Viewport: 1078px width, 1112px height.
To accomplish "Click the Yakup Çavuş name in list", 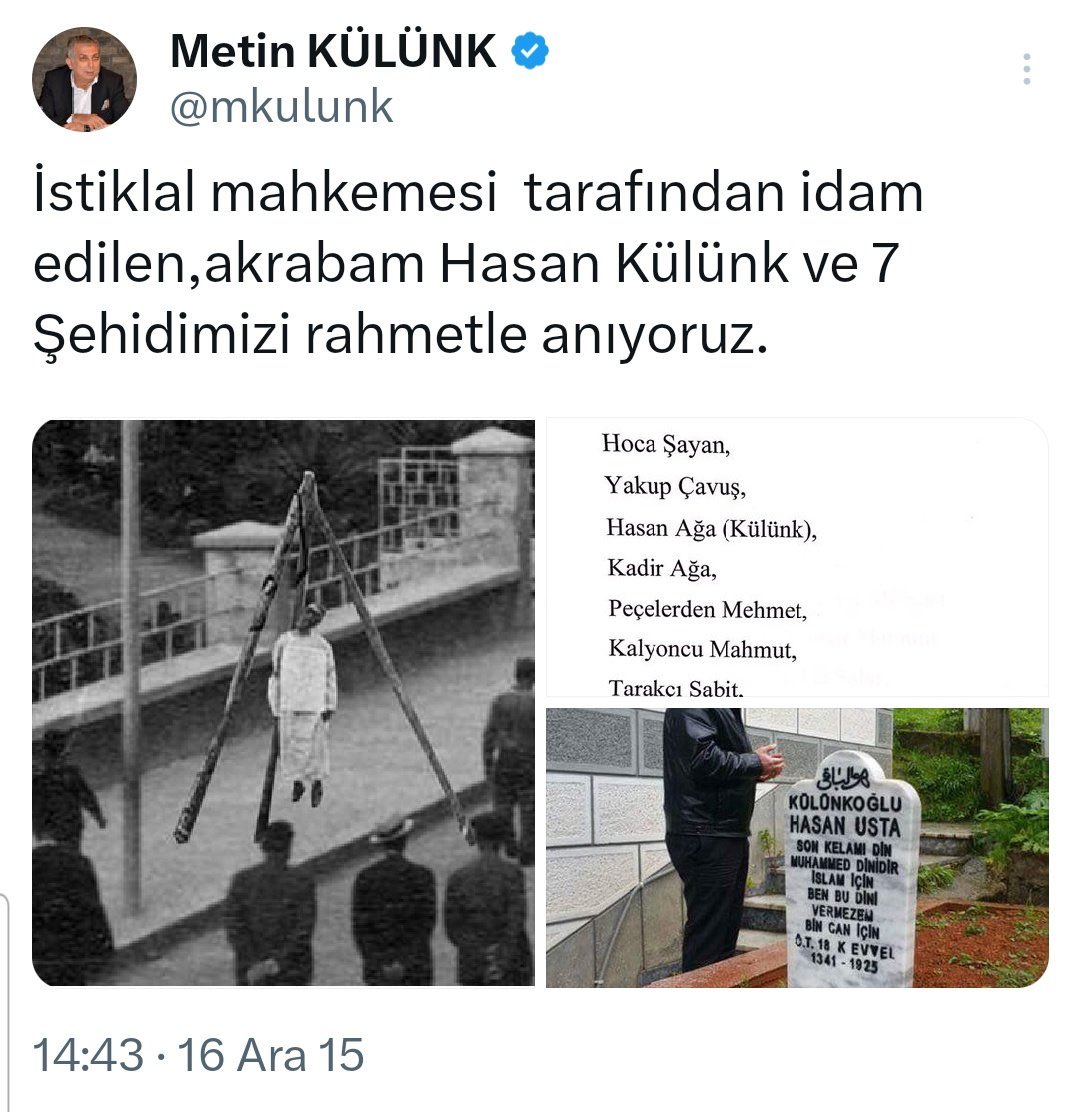I will pyautogui.click(x=674, y=486).
